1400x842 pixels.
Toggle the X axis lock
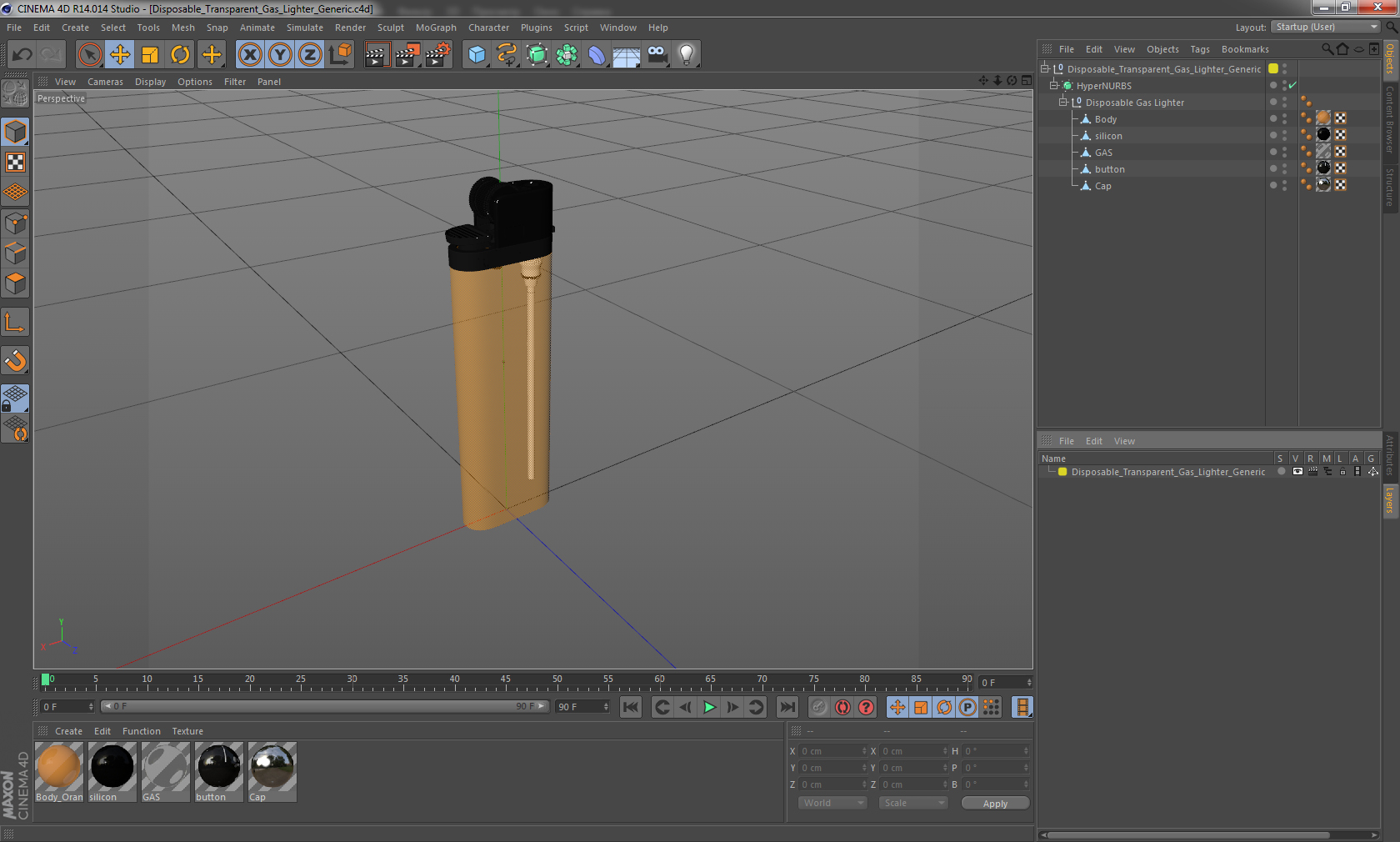tap(250, 55)
